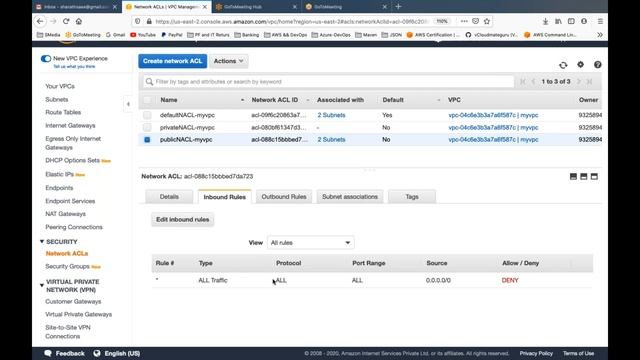Viewport: 640px width, 360px height.
Task: Refresh the network ACL list
Action: (563, 65)
